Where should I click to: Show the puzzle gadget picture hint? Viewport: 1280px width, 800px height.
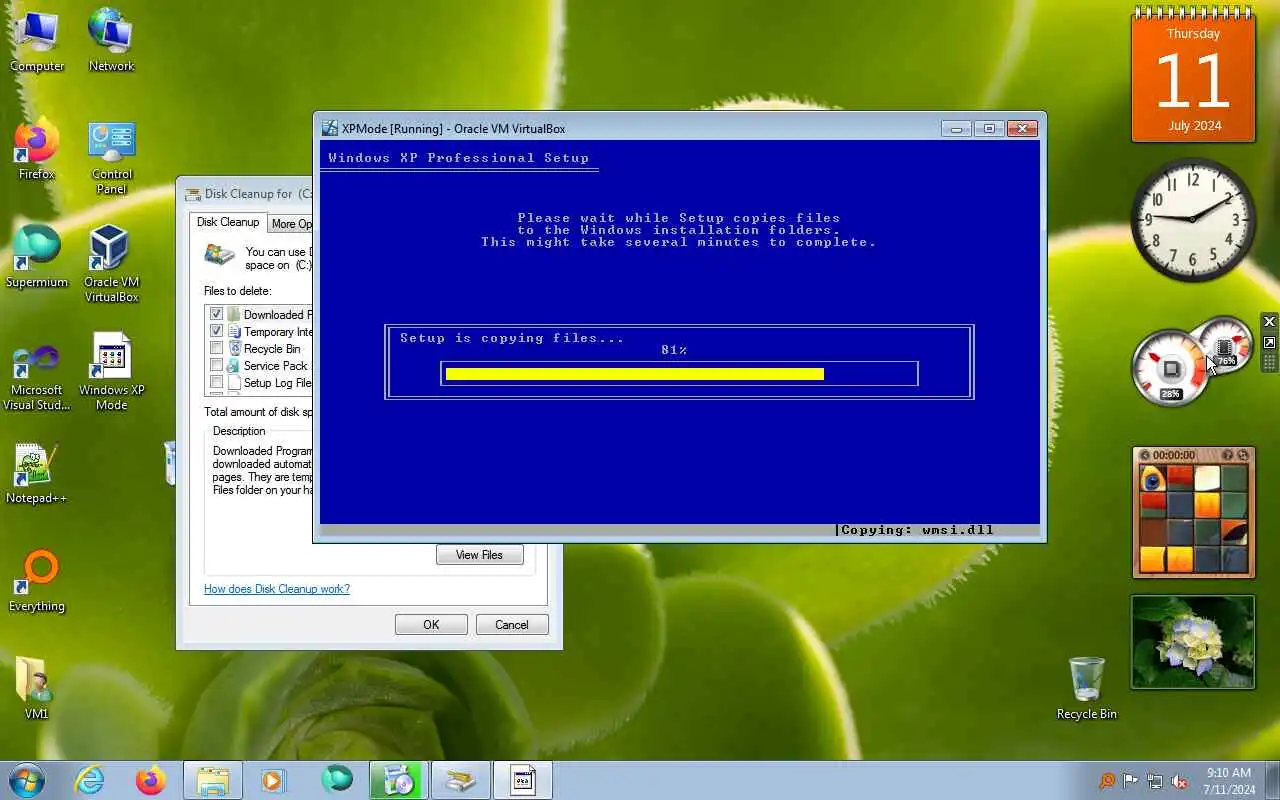tap(1227, 455)
